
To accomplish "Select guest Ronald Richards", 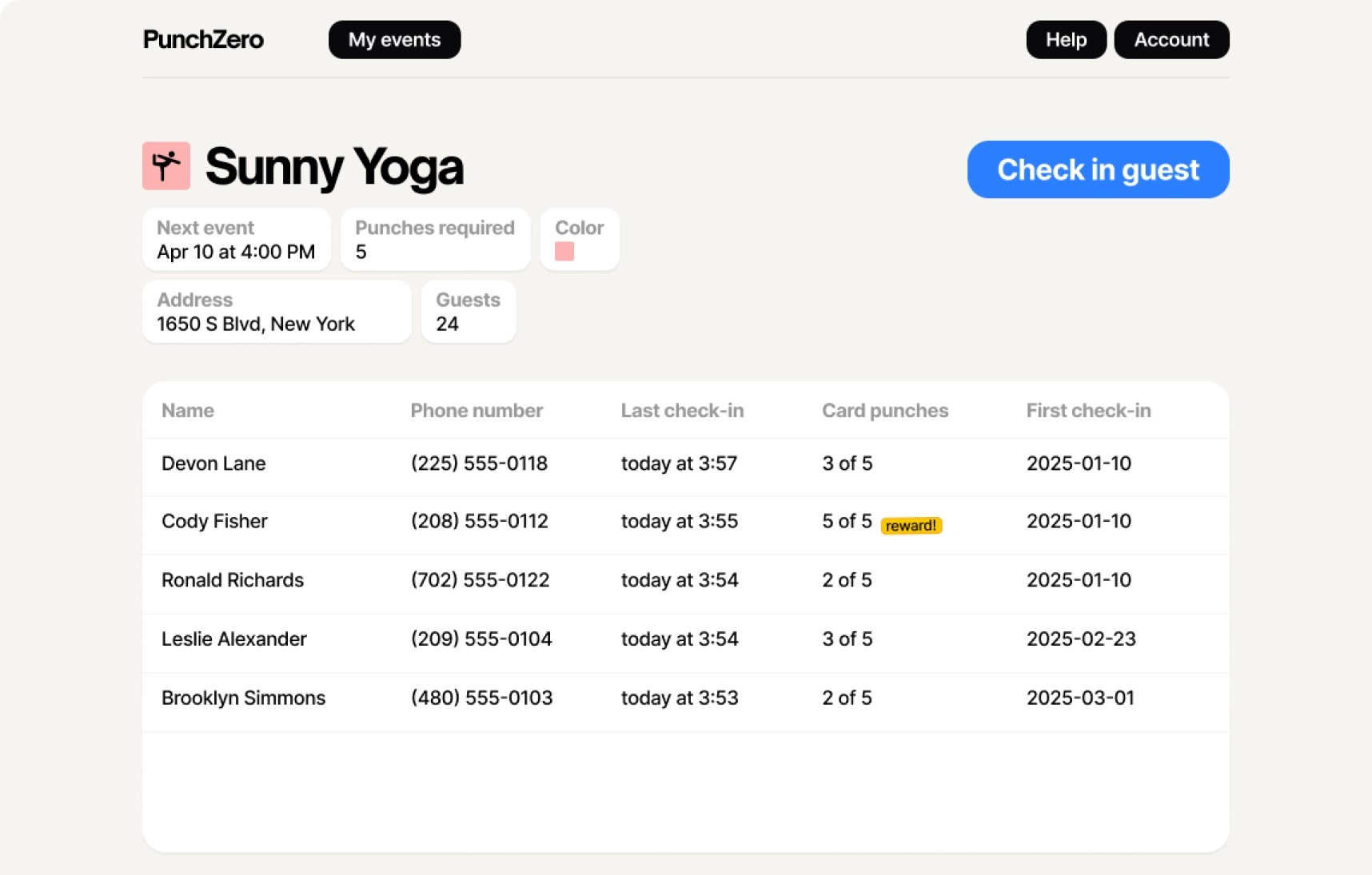I will pyautogui.click(x=233, y=580).
